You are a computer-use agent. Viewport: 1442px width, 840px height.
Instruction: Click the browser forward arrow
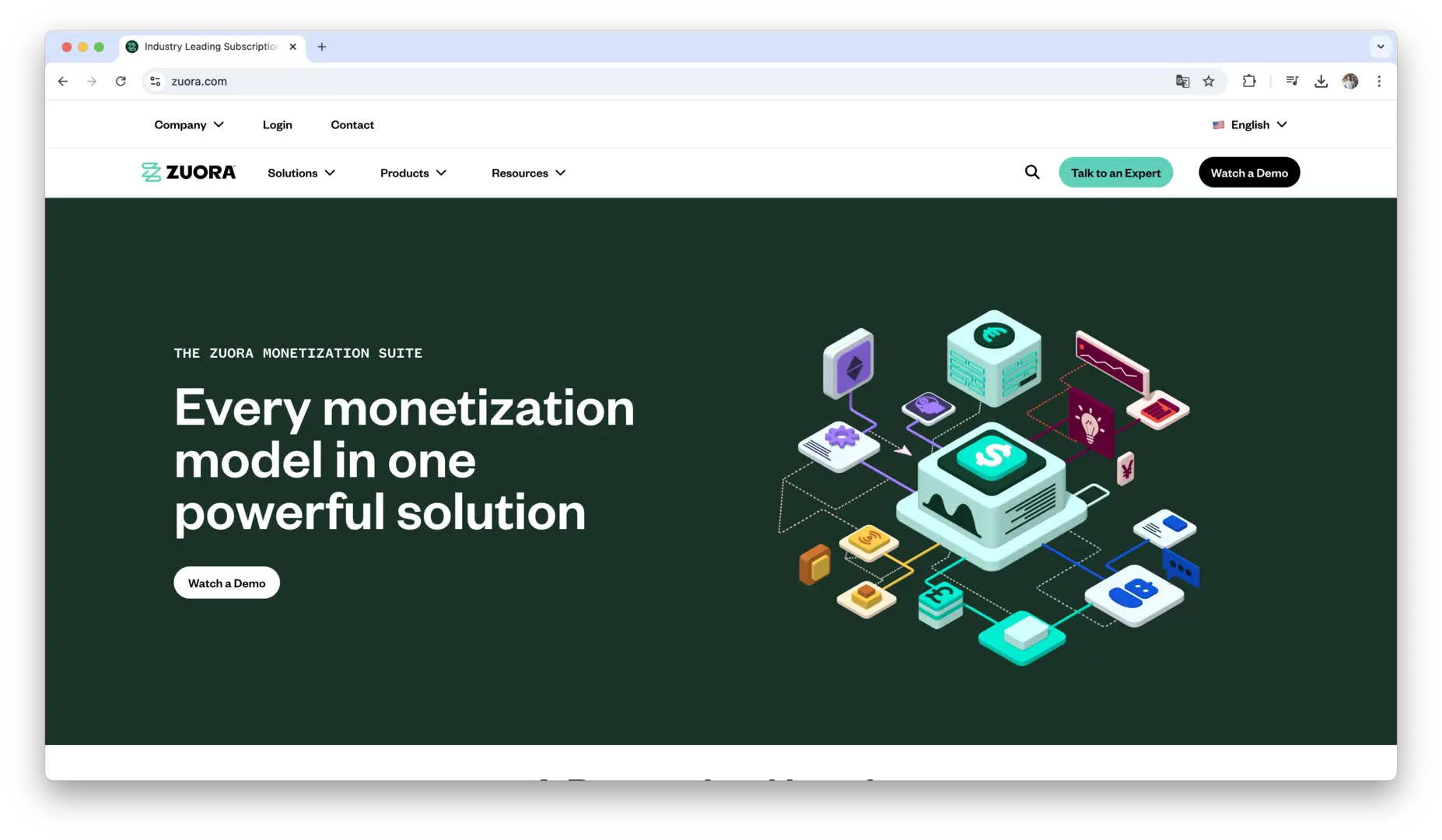pos(92,81)
